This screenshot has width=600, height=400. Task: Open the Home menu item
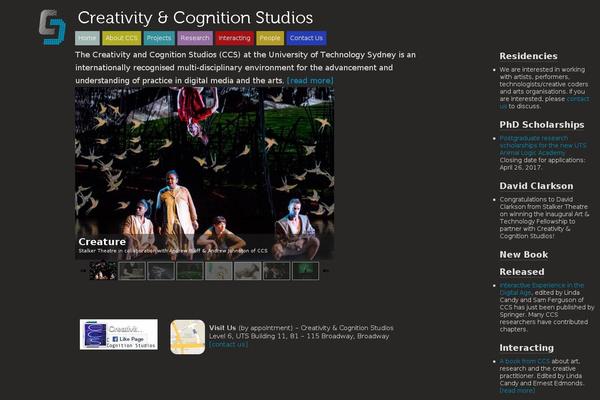tap(87, 38)
